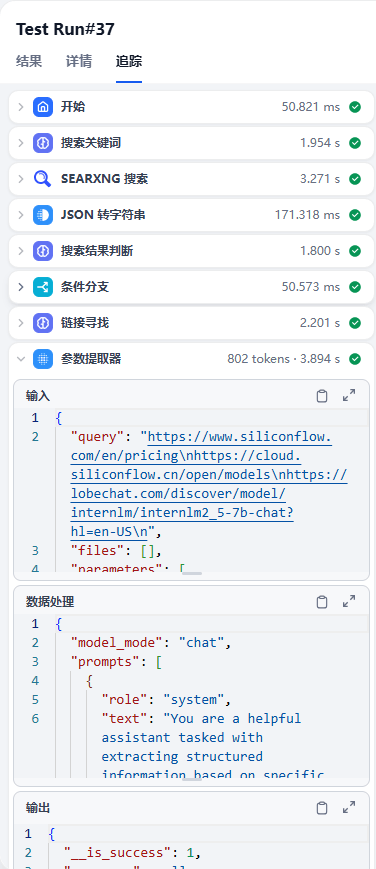Click the 链接寻找 LLM icon

[43, 323]
